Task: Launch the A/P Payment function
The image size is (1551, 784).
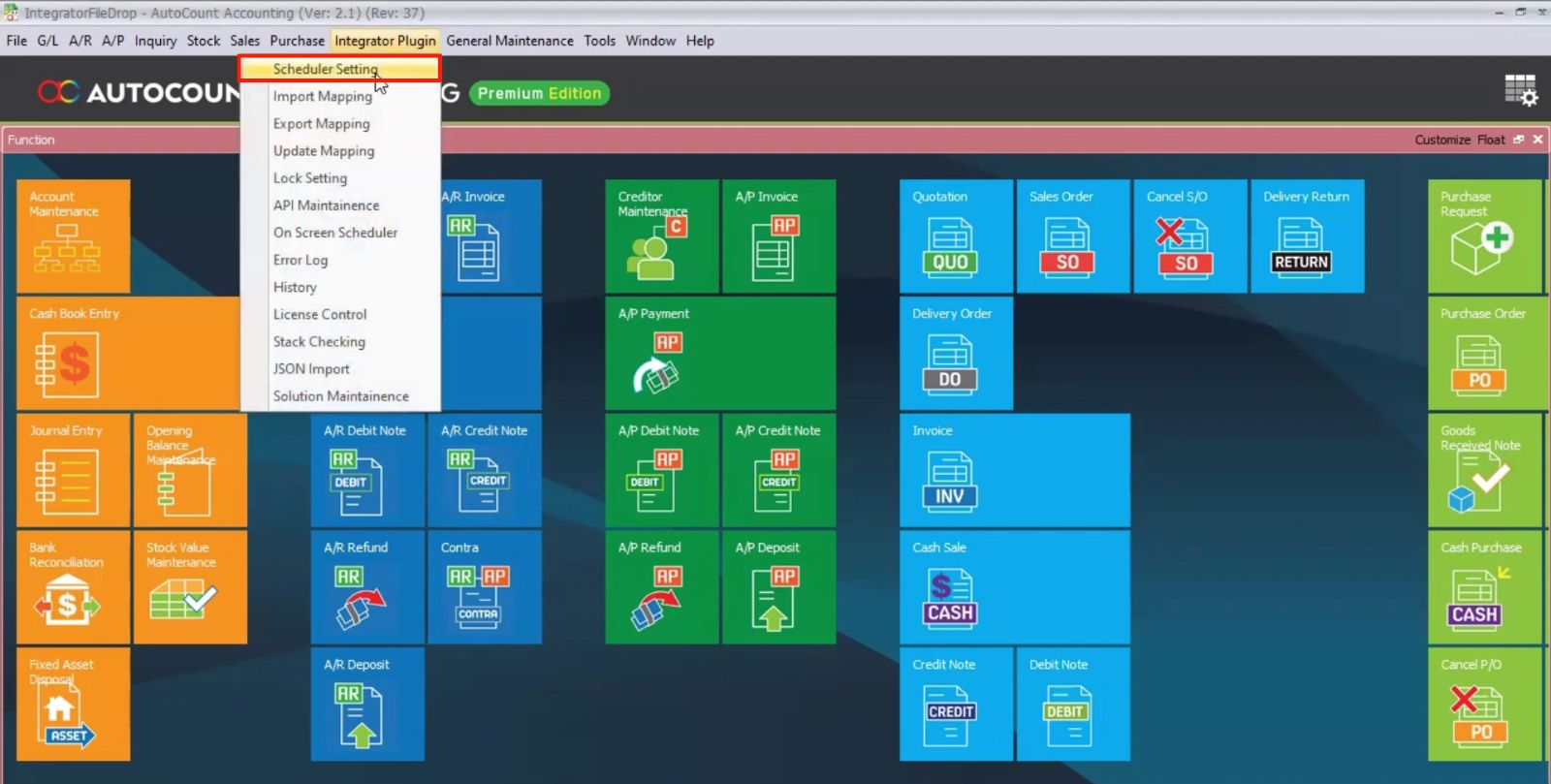Action: pos(719,354)
